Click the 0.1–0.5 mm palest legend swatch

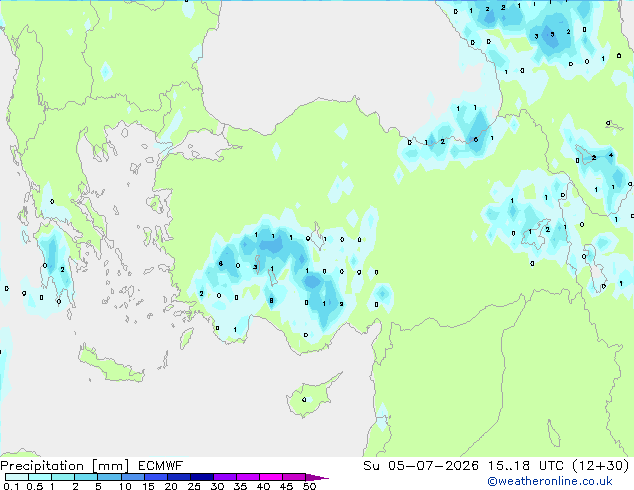tap(17, 477)
